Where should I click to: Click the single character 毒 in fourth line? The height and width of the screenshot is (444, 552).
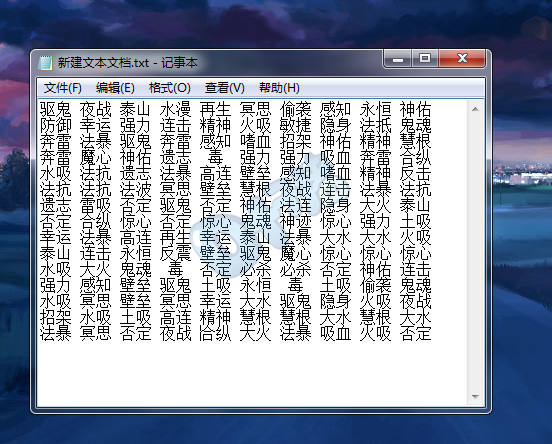click(x=215, y=157)
